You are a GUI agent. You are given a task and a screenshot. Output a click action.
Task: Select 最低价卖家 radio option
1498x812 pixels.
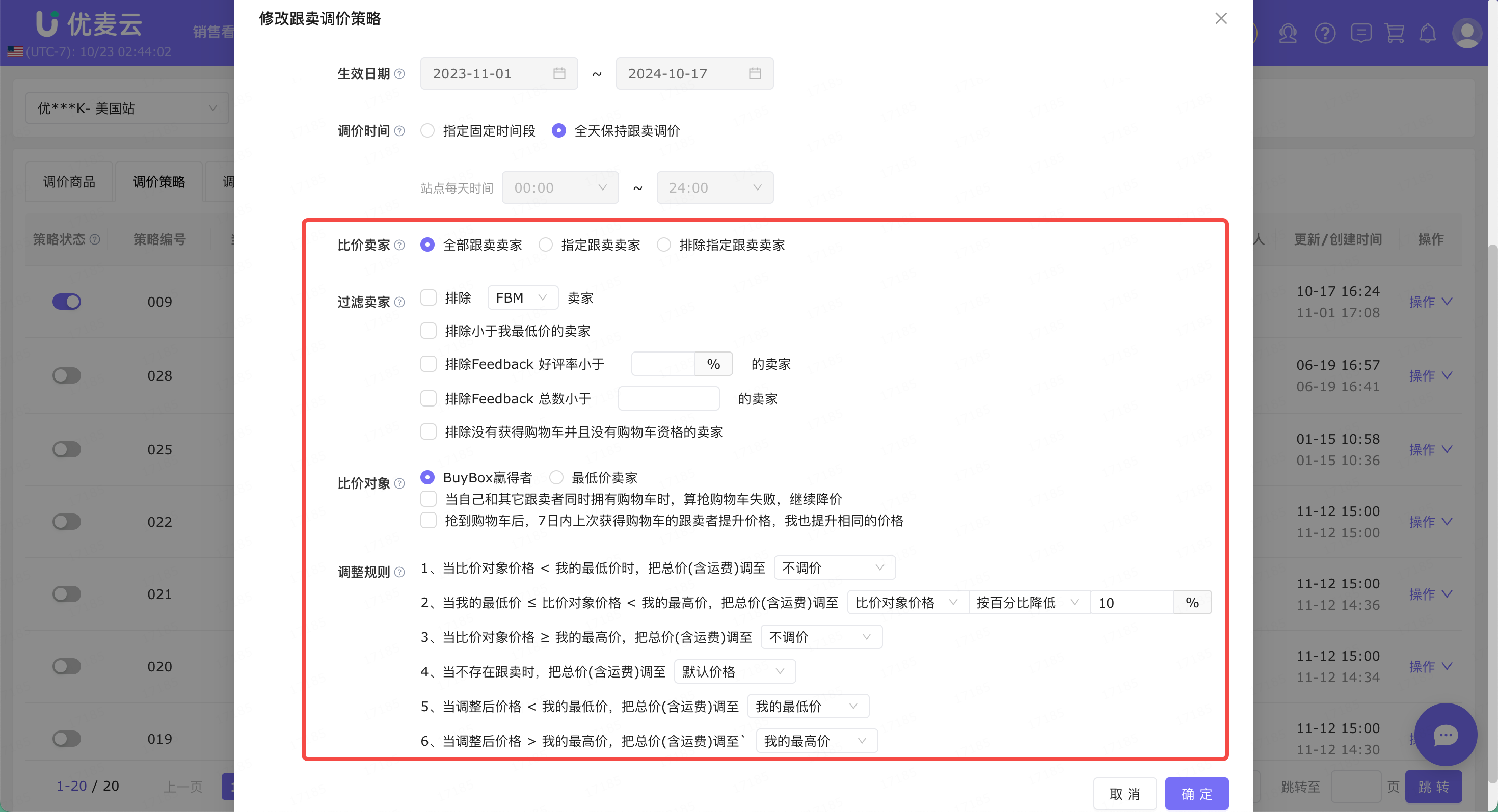556,477
